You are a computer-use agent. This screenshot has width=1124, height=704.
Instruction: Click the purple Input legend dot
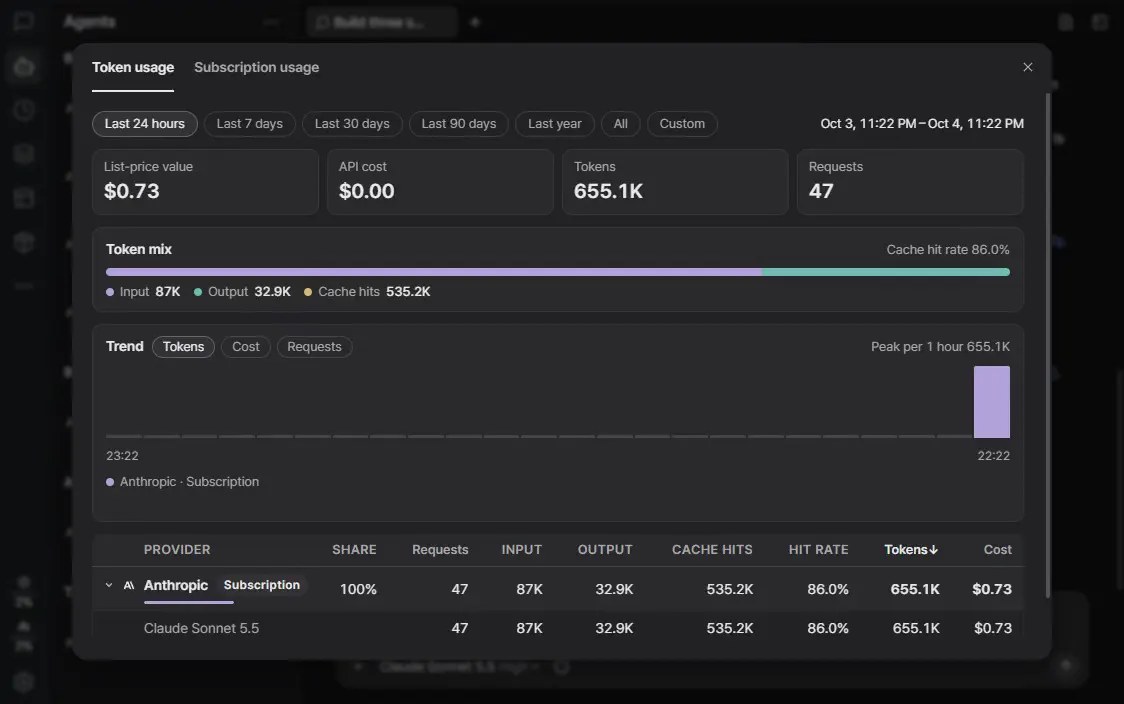(x=110, y=292)
